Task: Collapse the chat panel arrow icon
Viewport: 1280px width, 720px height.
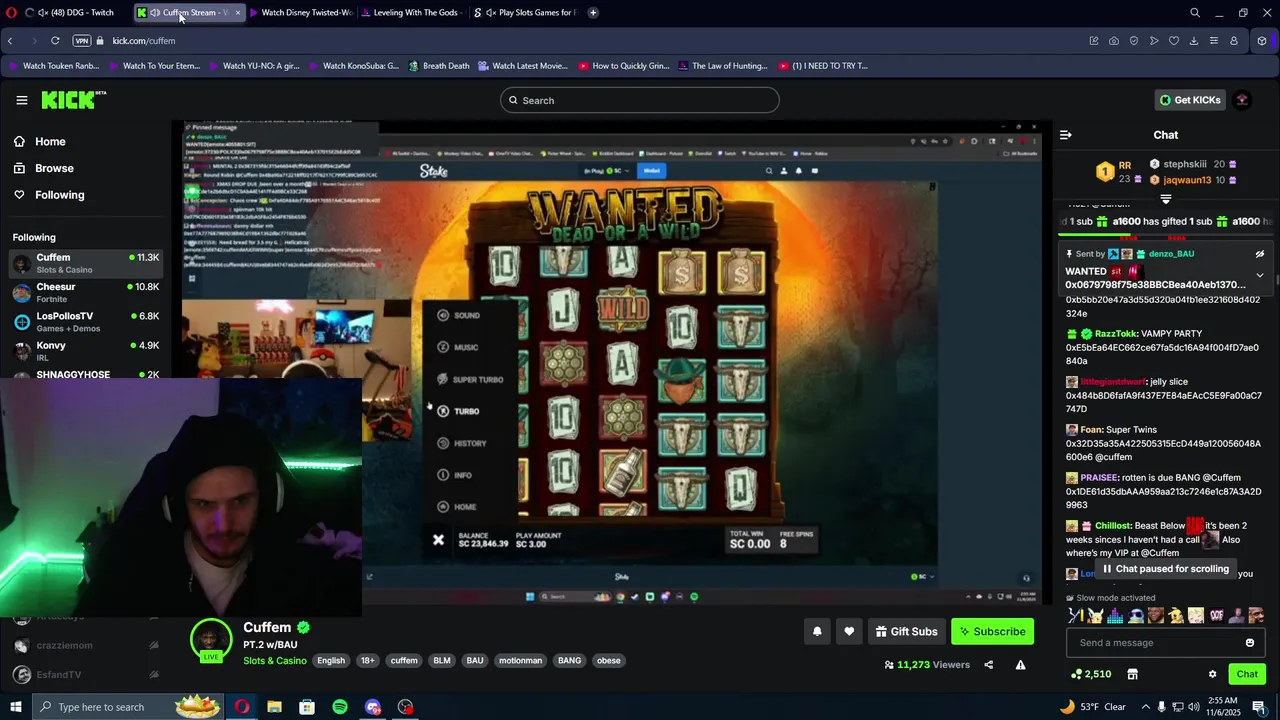Action: point(1066,135)
